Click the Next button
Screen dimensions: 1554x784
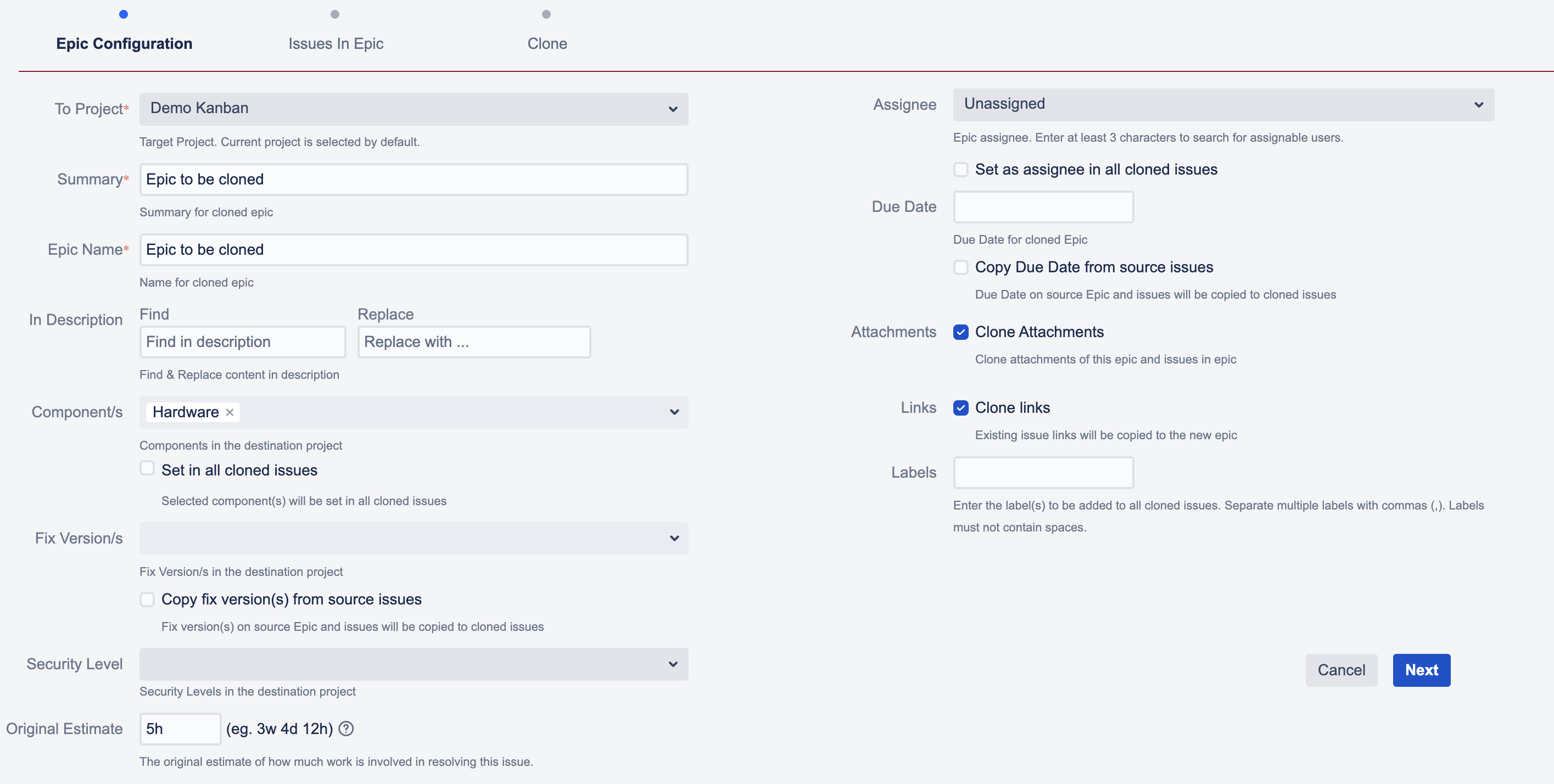click(1421, 670)
